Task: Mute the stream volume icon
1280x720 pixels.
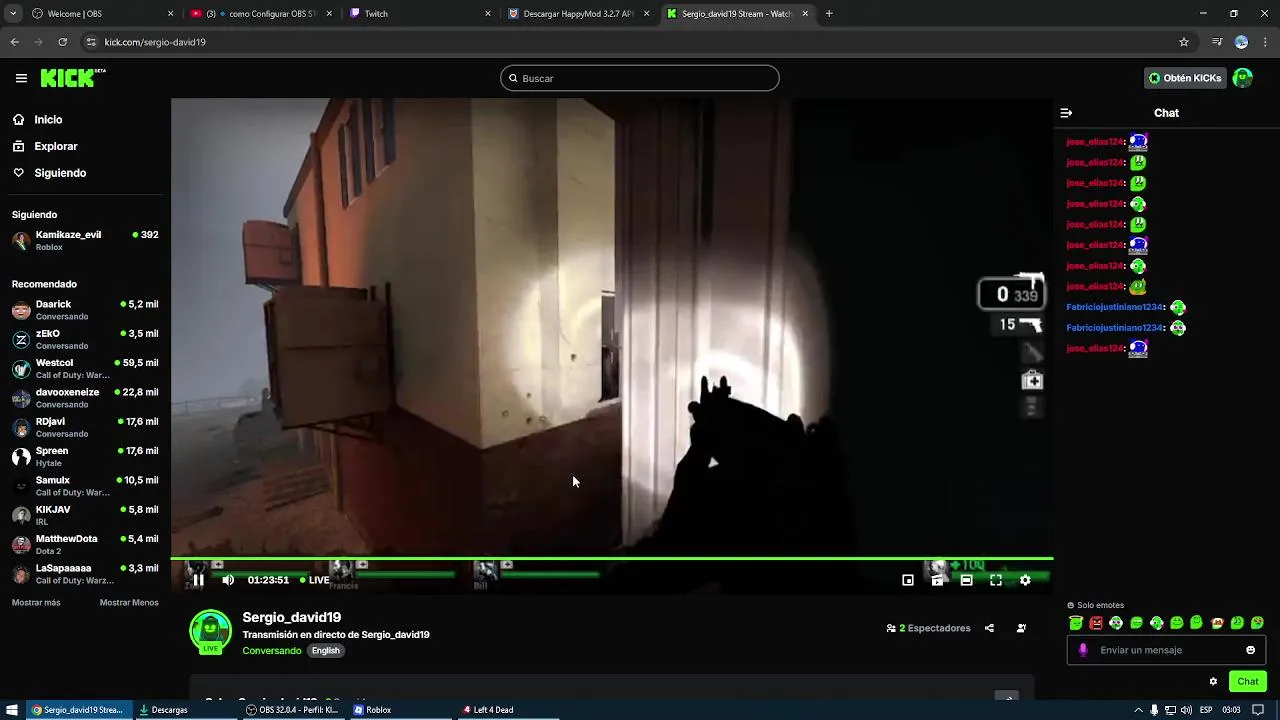Action: pyautogui.click(x=228, y=580)
